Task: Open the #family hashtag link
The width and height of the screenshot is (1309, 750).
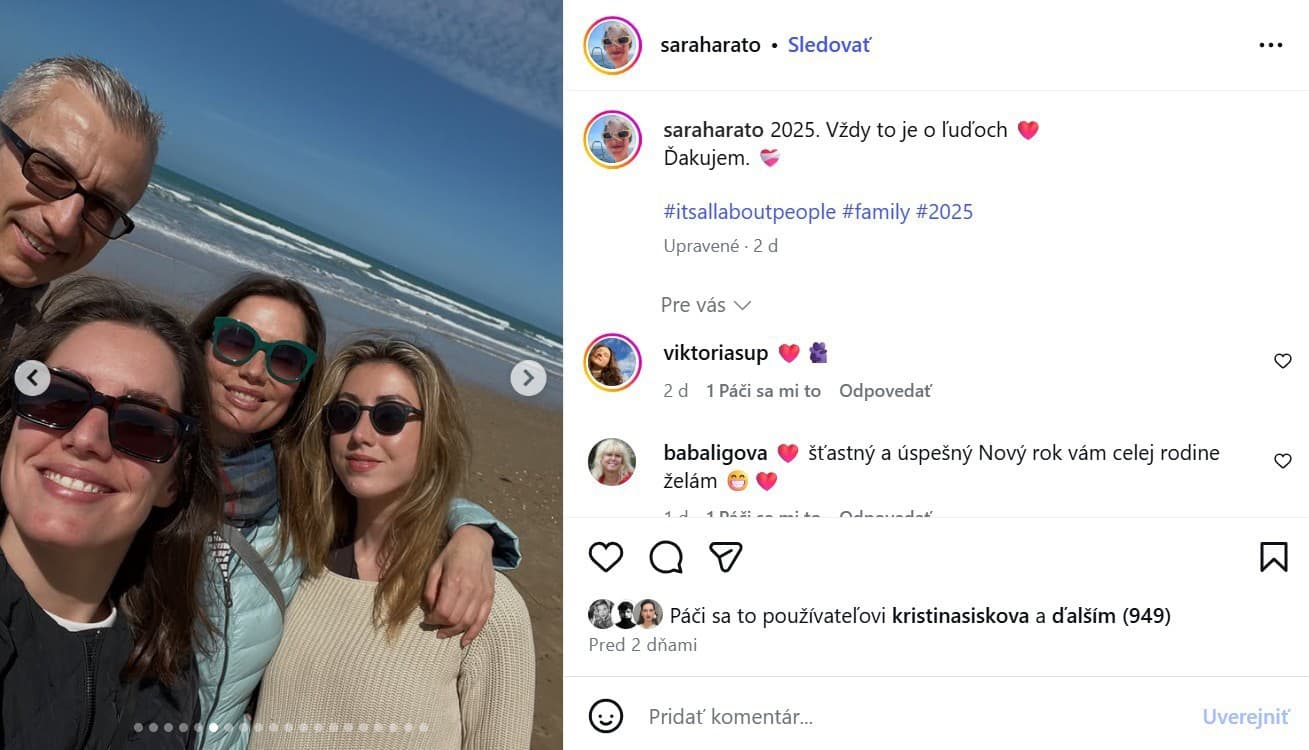Action: [x=876, y=212]
